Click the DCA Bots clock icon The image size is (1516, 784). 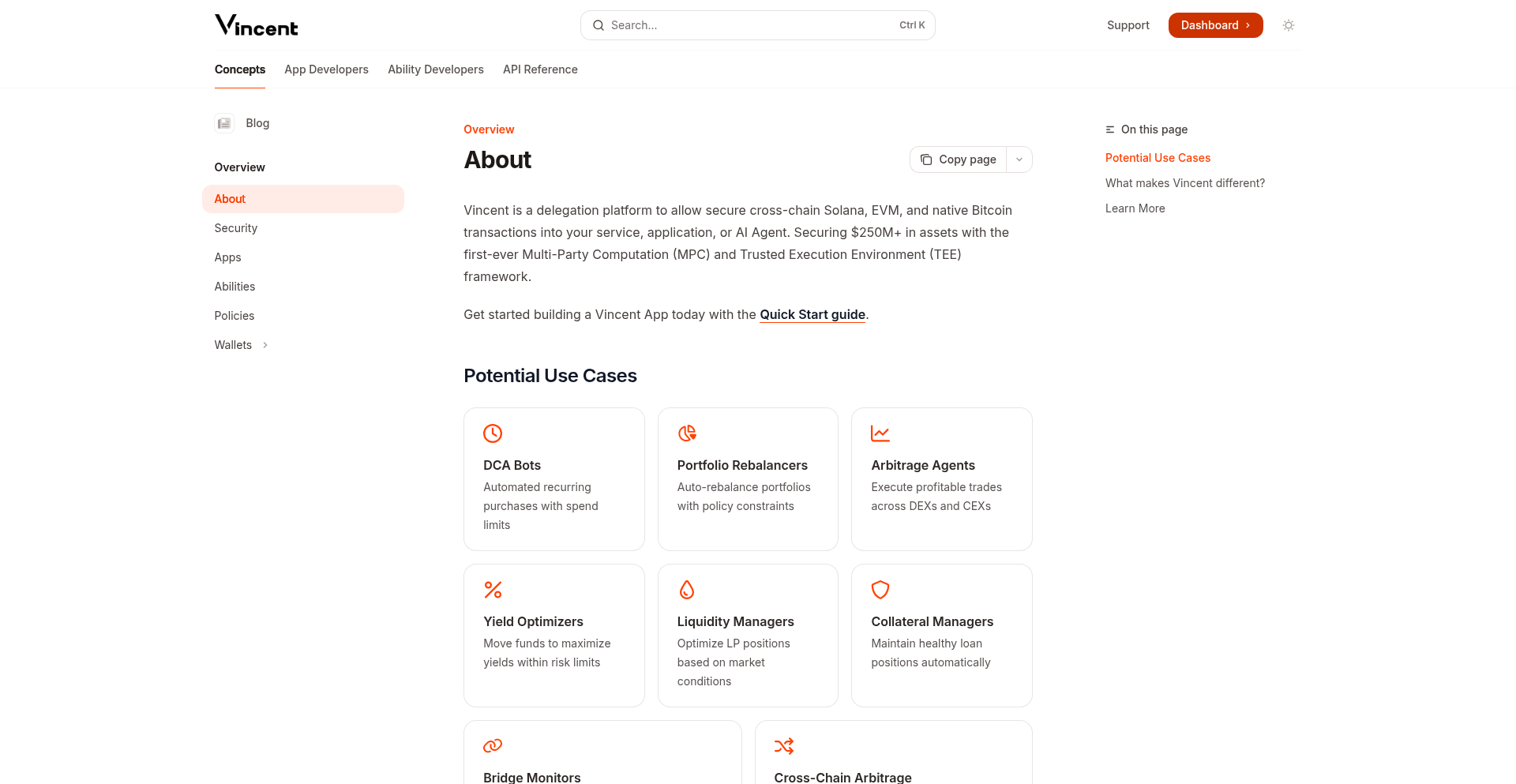tap(493, 433)
